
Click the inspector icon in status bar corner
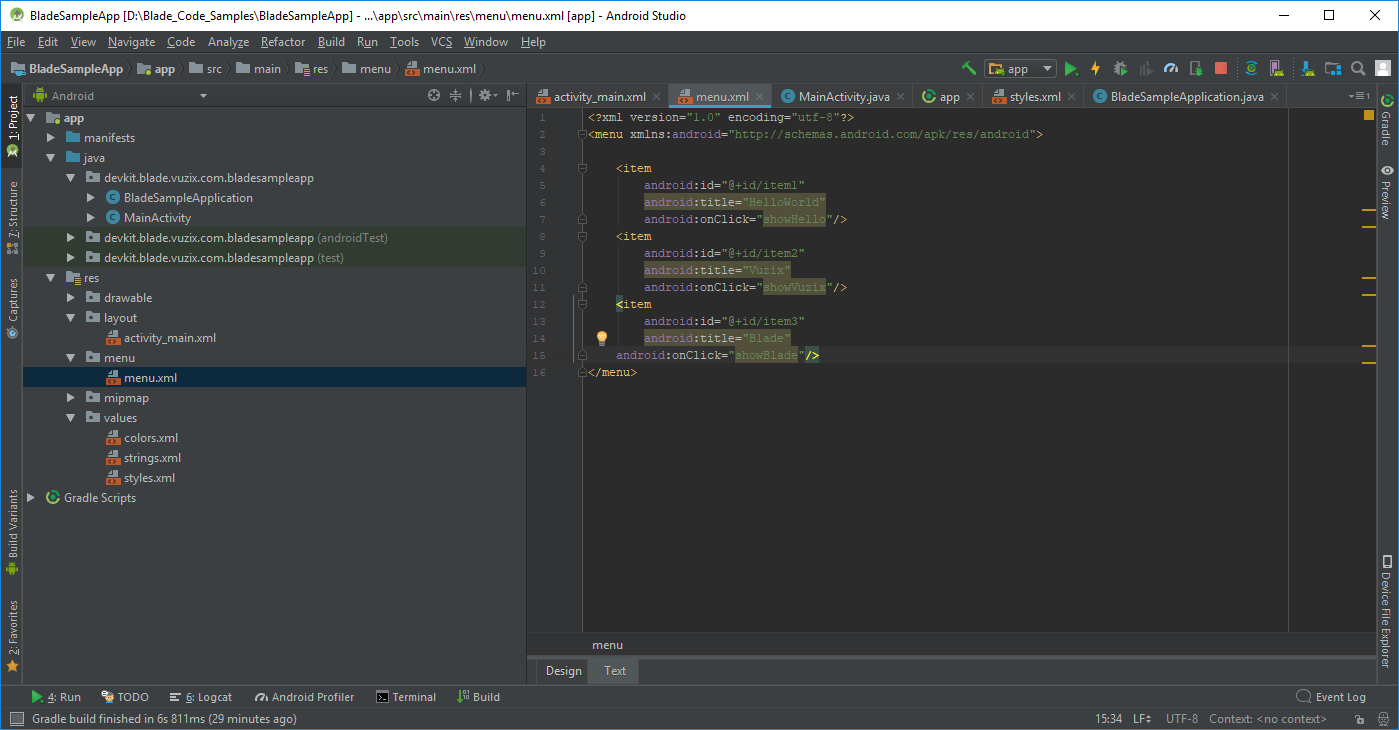click(1383, 719)
